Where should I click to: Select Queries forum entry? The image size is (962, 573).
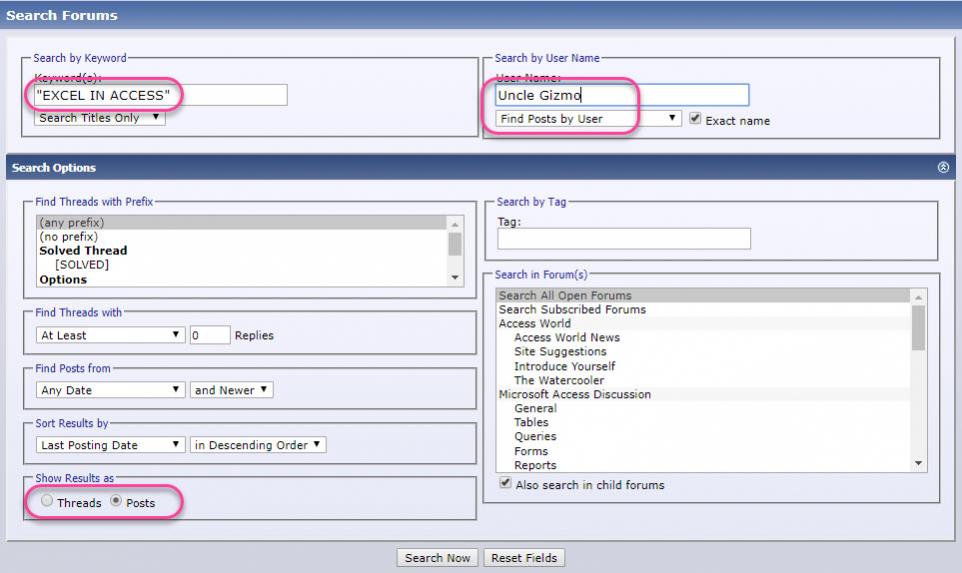click(x=704, y=437)
